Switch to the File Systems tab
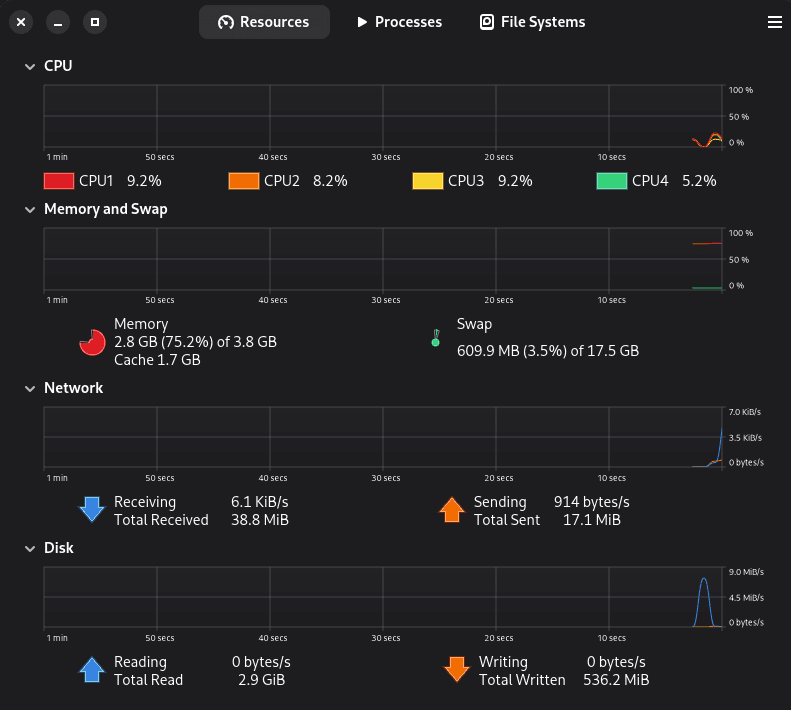The height and width of the screenshot is (710, 791). coord(532,22)
